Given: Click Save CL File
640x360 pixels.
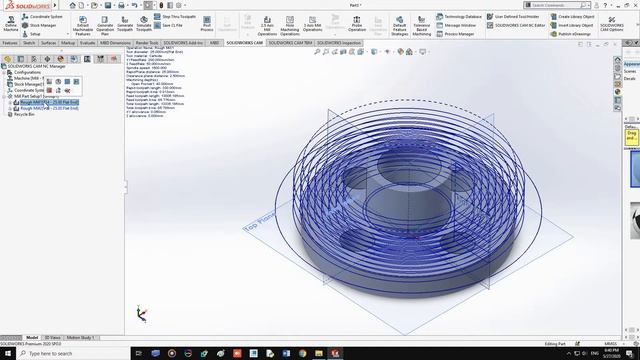Looking at the screenshot, I should [168, 25].
